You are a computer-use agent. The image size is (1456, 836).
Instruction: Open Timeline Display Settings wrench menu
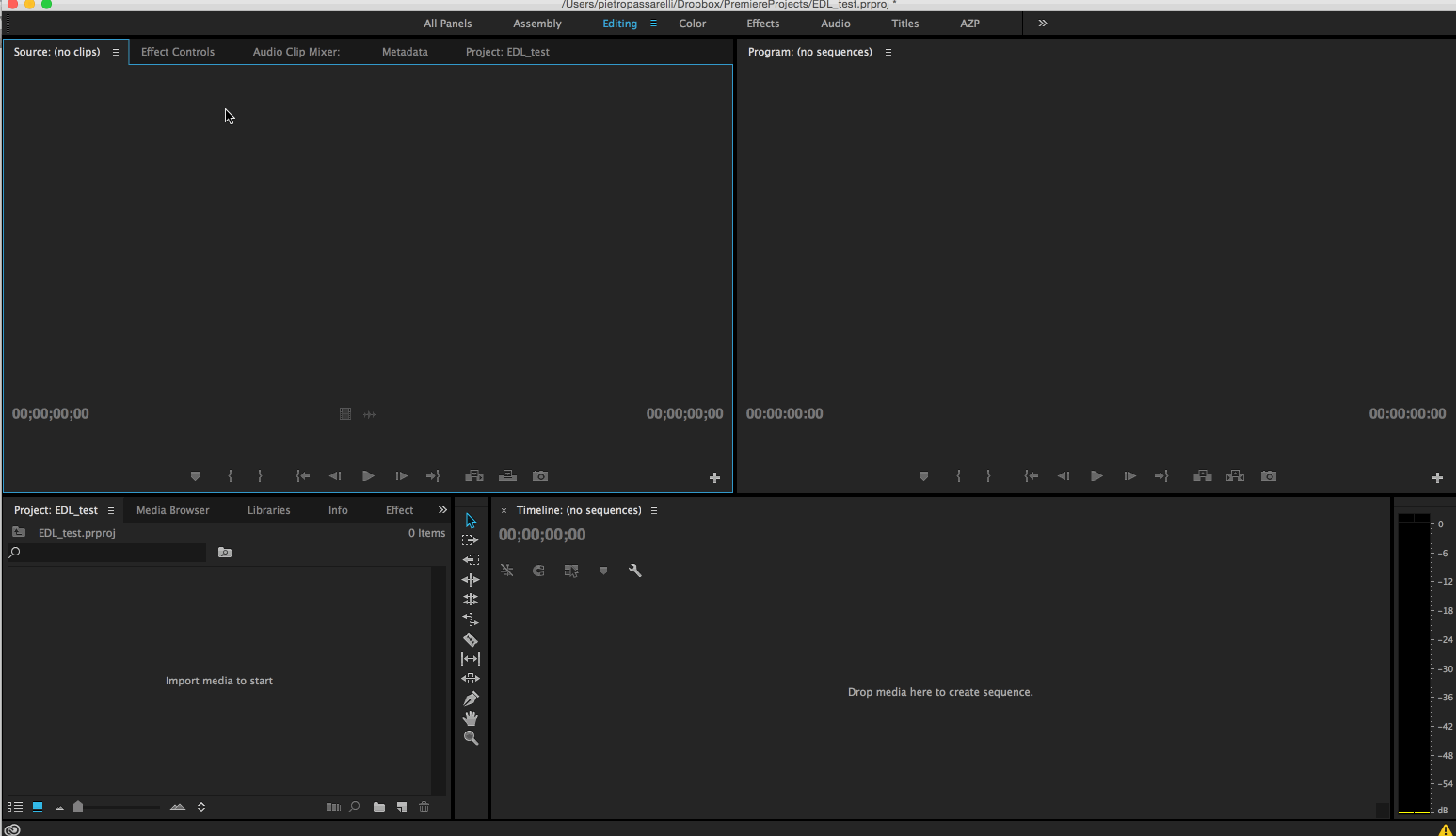[x=635, y=571]
